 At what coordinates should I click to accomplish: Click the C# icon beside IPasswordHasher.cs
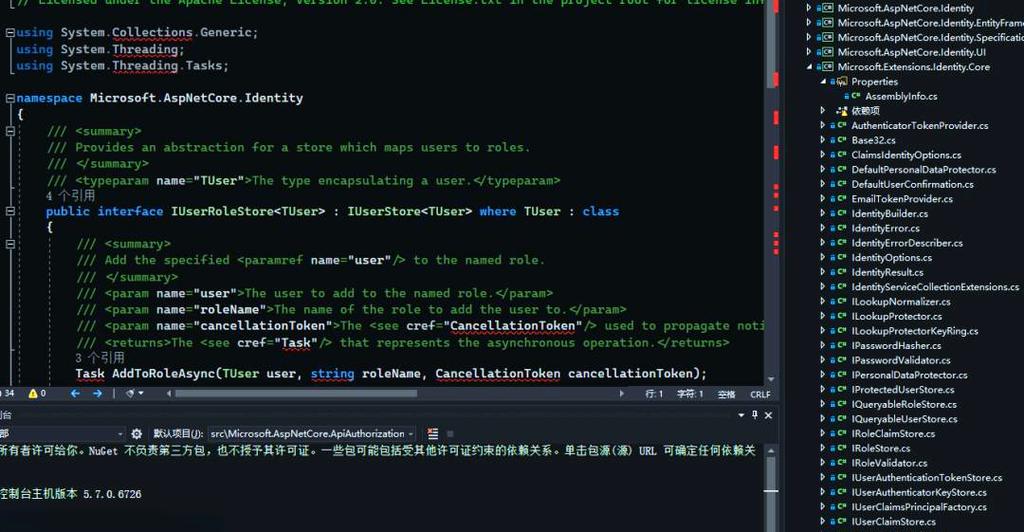[x=842, y=345]
